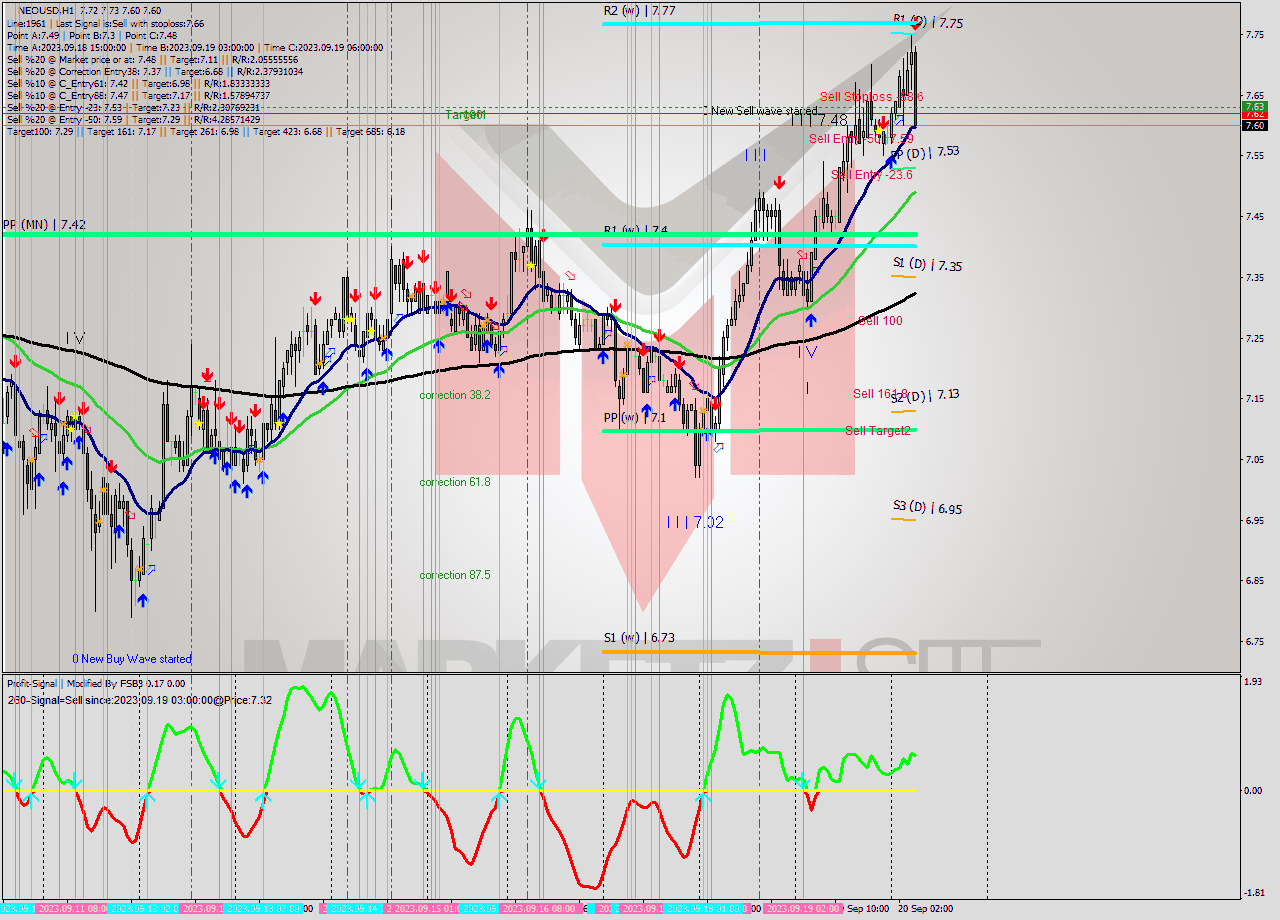Select the 'PP (MN) | 7.42' monthly pivot label

44,225
